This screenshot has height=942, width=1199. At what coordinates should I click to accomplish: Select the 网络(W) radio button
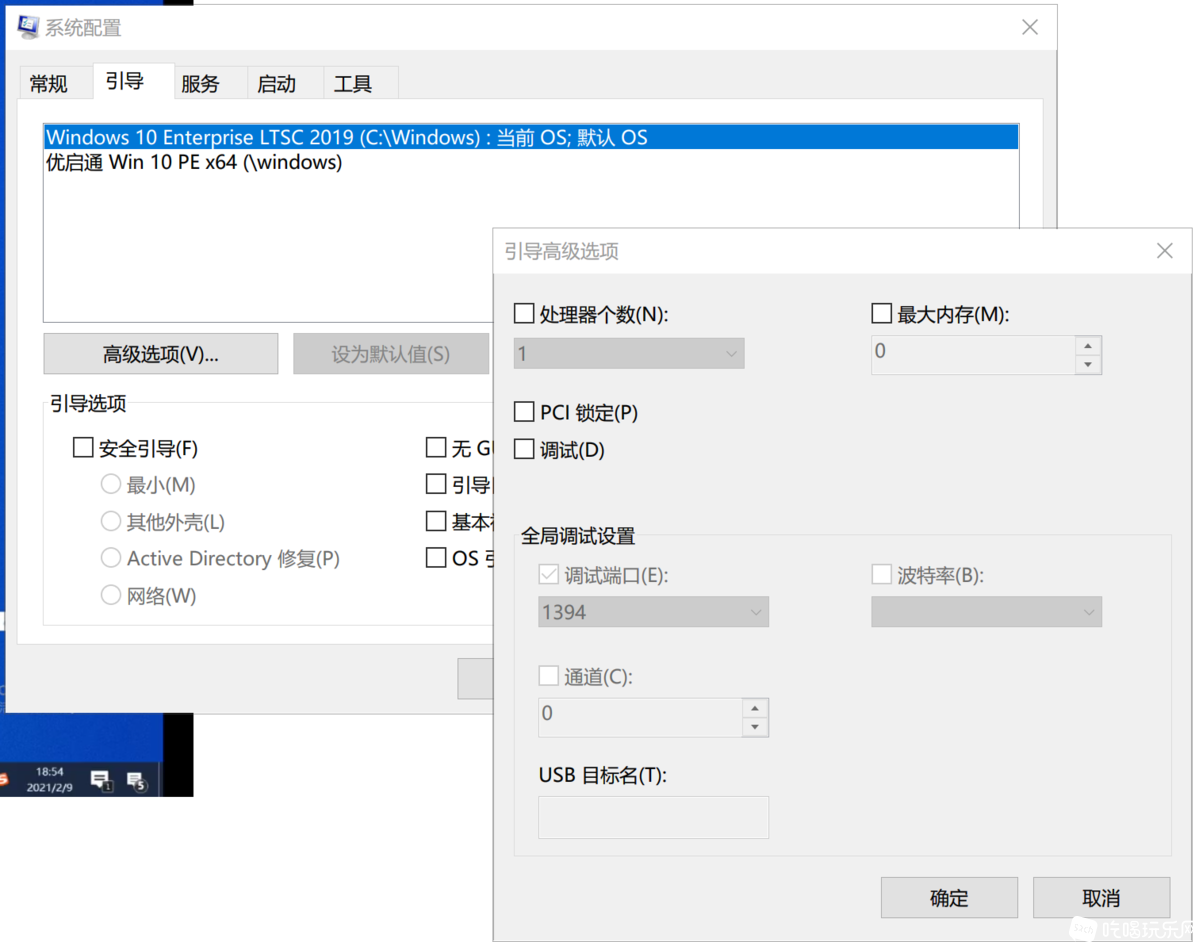tap(111, 594)
